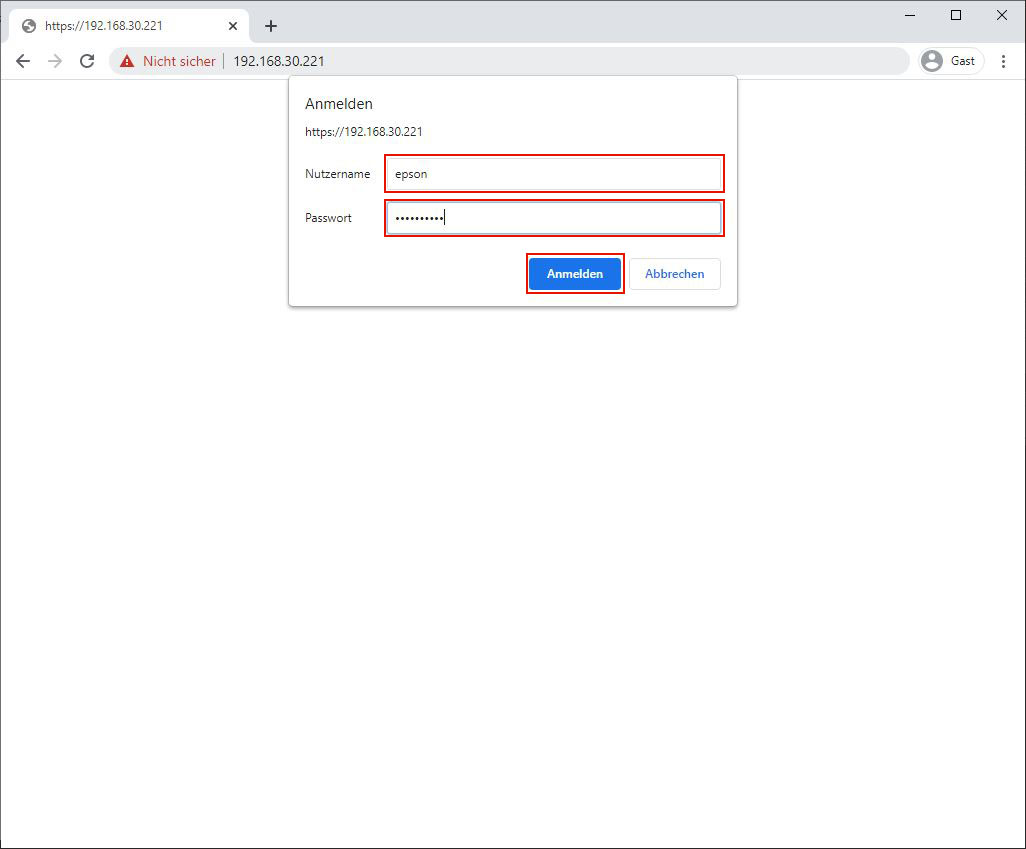Open a new tab with plus button
The width and height of the screenshot is (1026, 849).
[270, 26]
